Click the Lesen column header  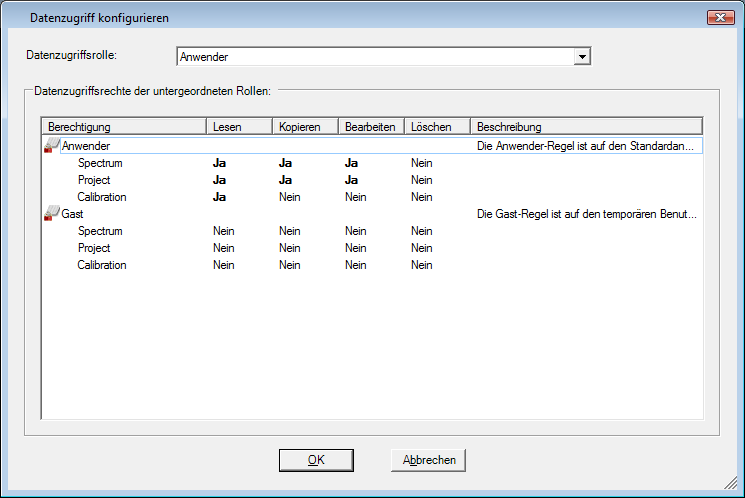pyautogui.click(x=239, y=127)
